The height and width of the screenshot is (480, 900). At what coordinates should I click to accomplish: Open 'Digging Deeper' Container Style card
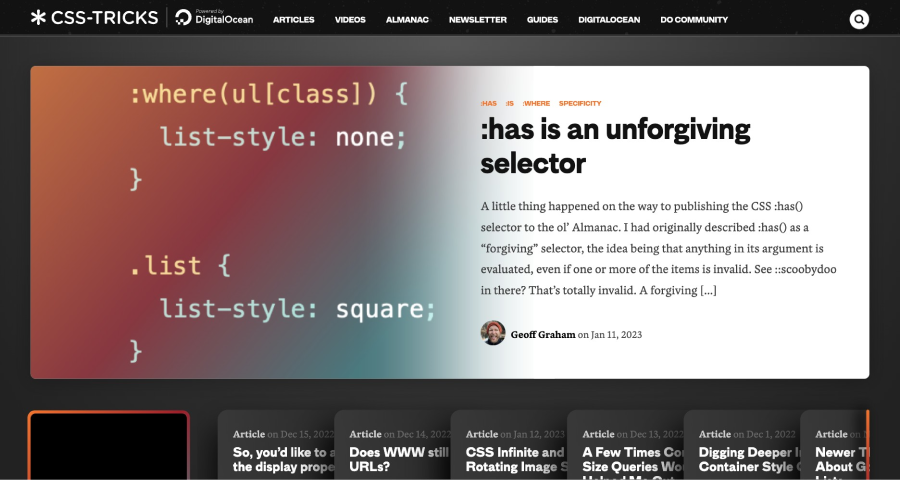click(x=742, y=458)
